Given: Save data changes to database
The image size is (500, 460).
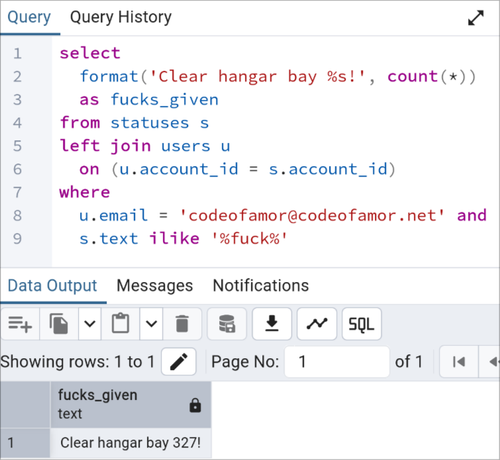Looking at the screenshot, I should point(227,324).
